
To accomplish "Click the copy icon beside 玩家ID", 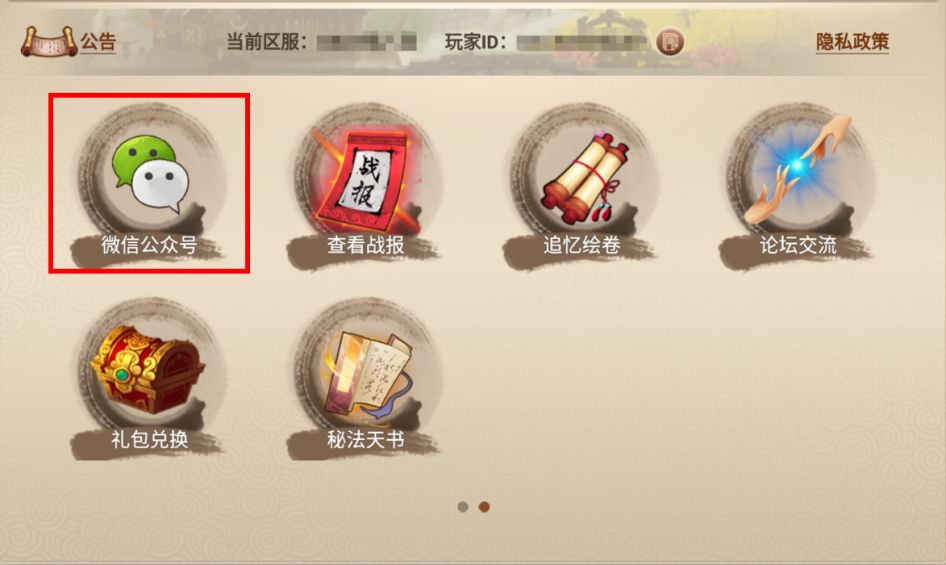I will click(x=670, y=42).
